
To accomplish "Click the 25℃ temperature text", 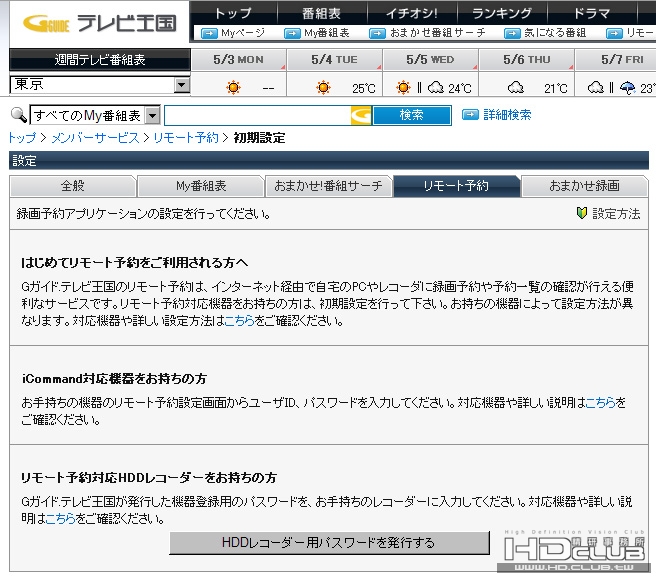I will pyautogui.click(x=364, y=89).
